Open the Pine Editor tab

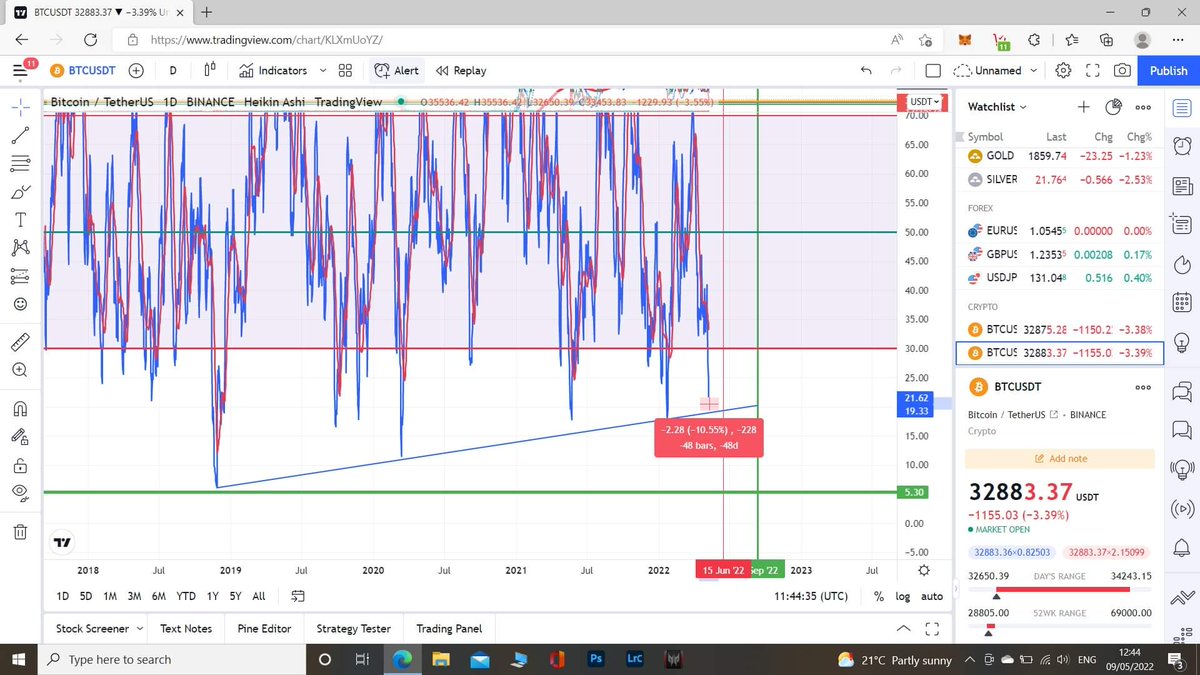pos(264,628)
